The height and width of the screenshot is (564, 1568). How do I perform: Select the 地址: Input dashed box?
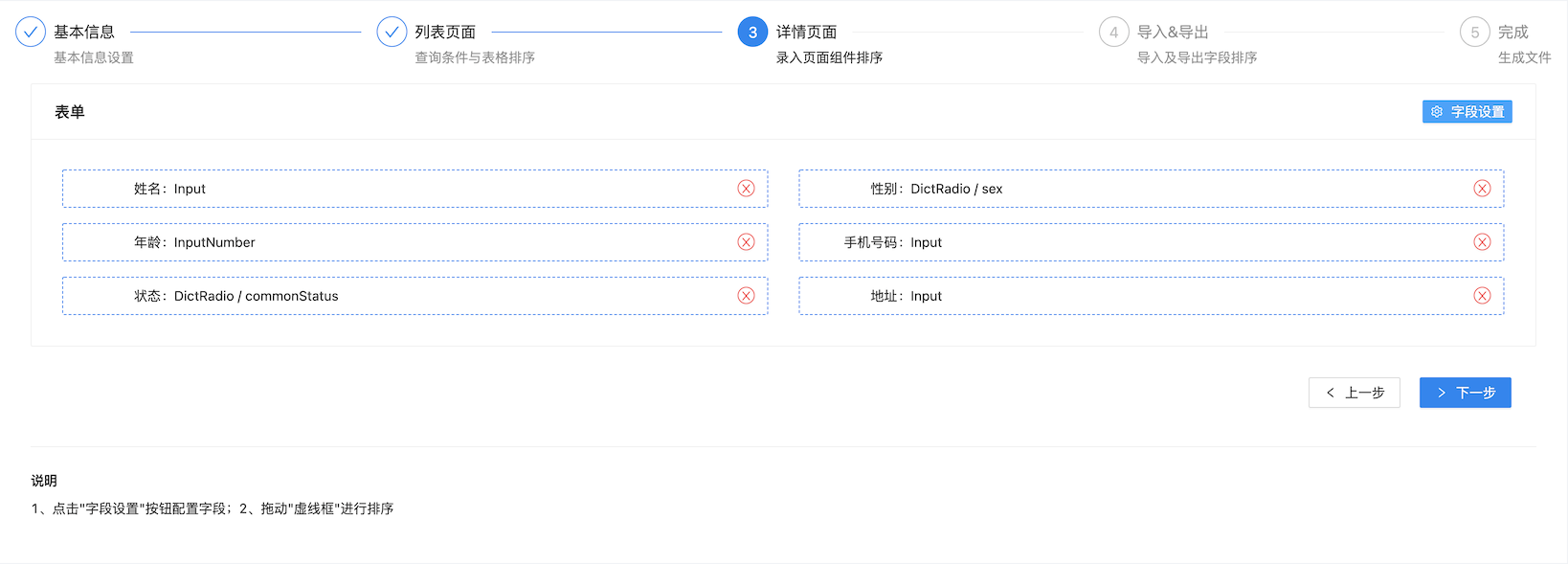click(1151, 296)
